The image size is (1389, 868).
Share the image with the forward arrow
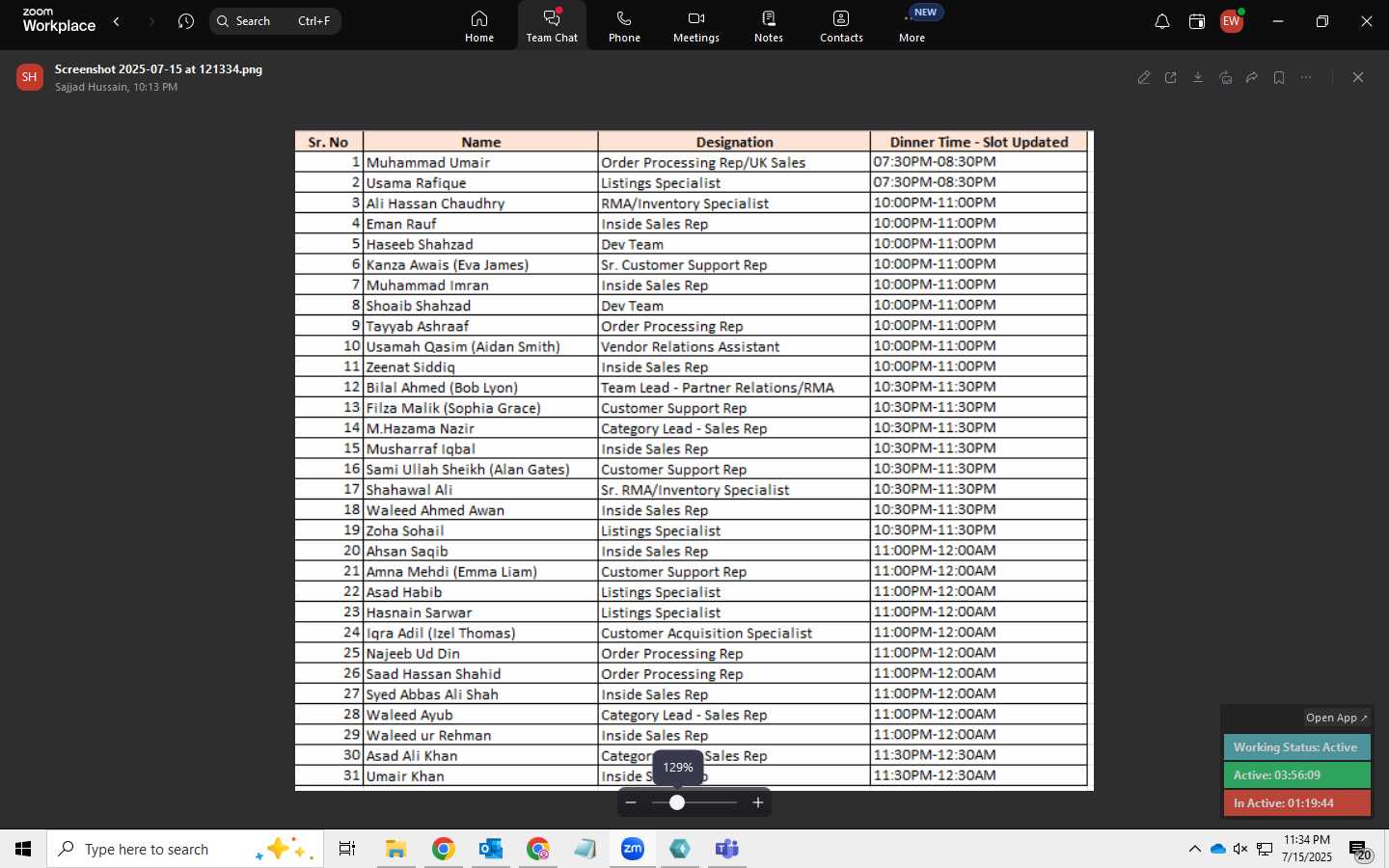point(1252,78)
